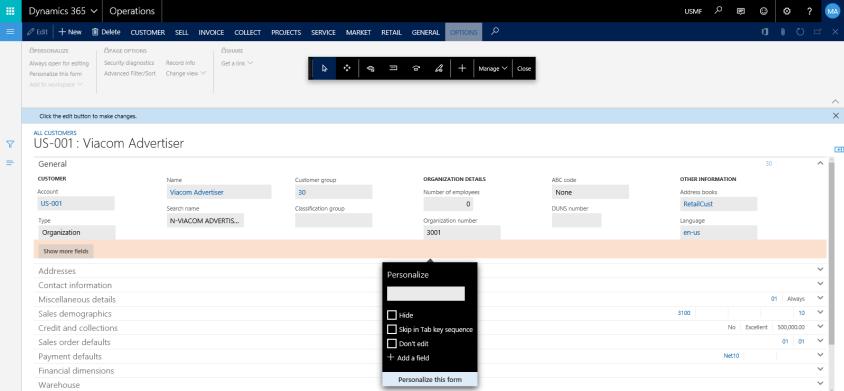Click the New button
Viewport: 844px width, 391px height.
click(x=70, y=32)
